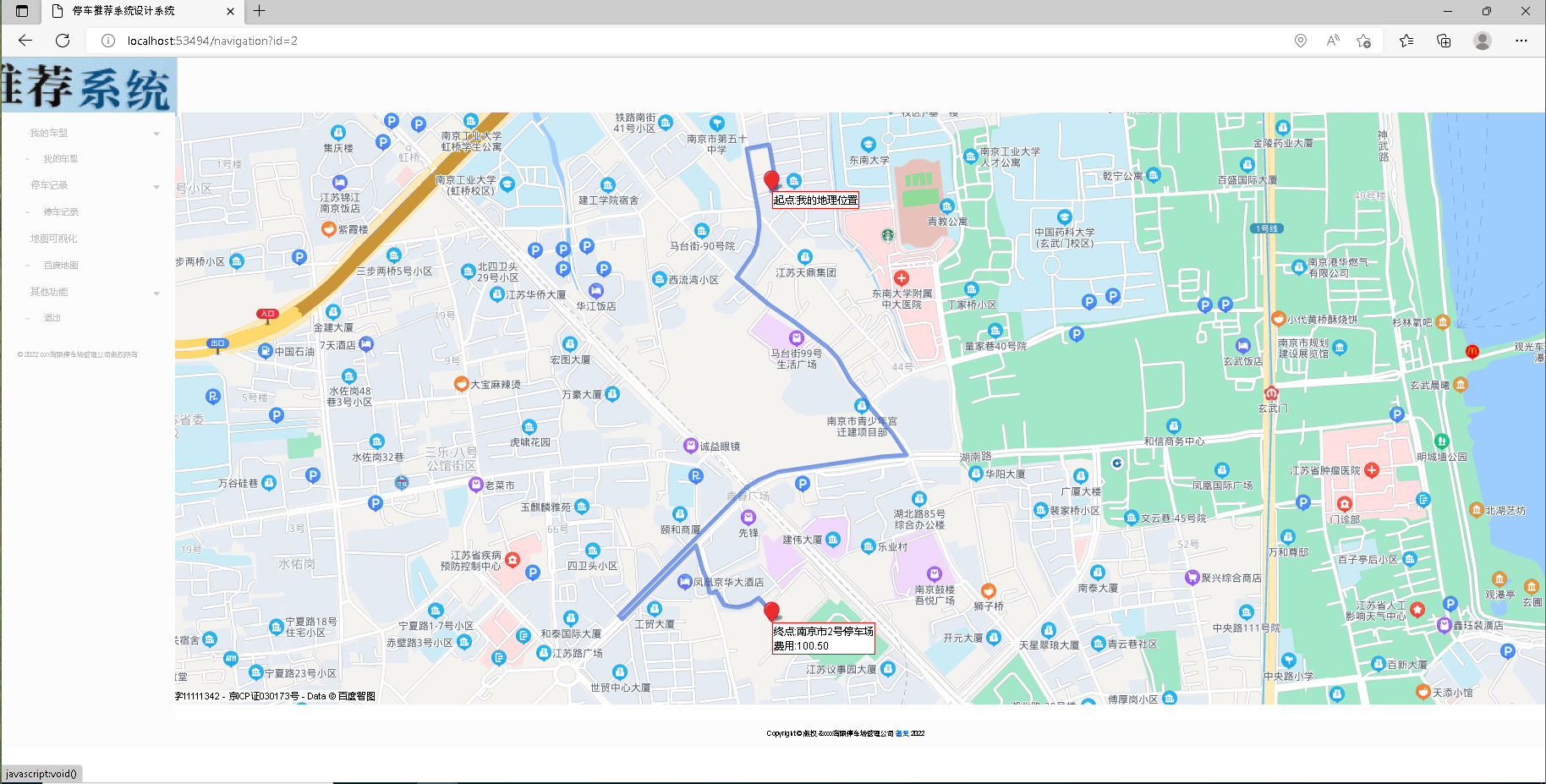Click the 7天酒店 hotel icon

point(366,344)
